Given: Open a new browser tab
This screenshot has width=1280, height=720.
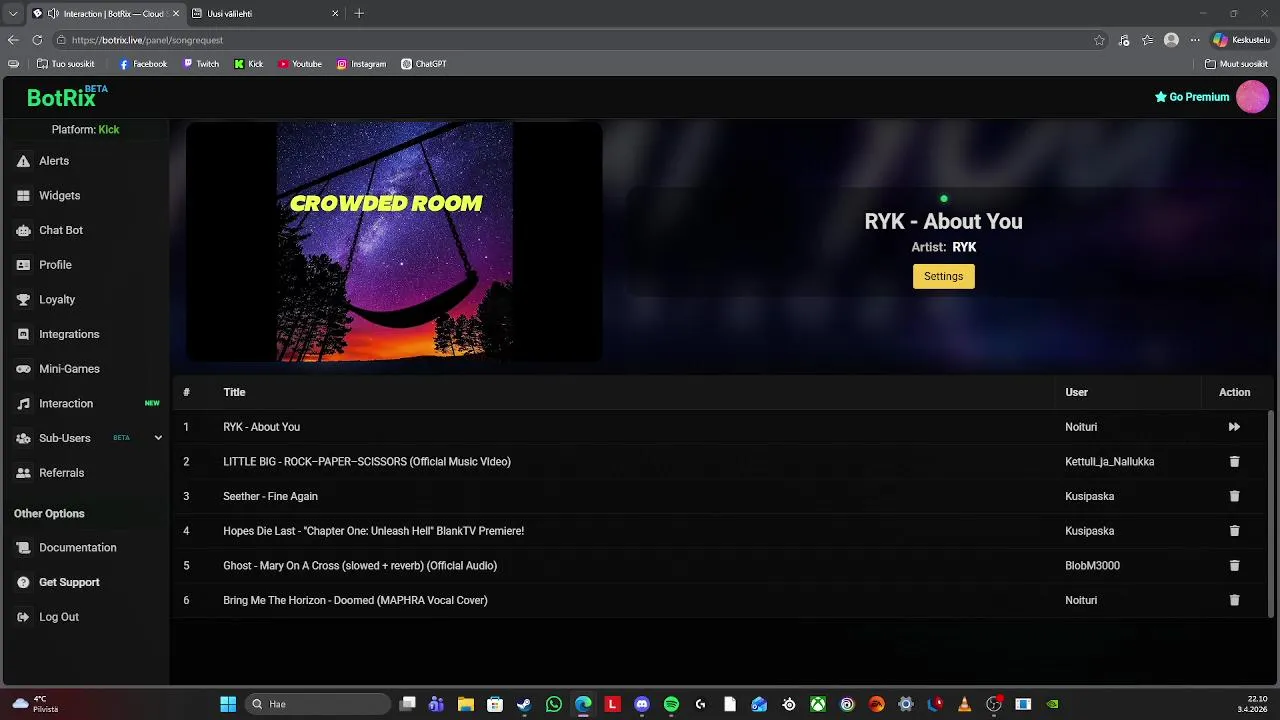Looking at the screenshot, I should pos(359,14).
